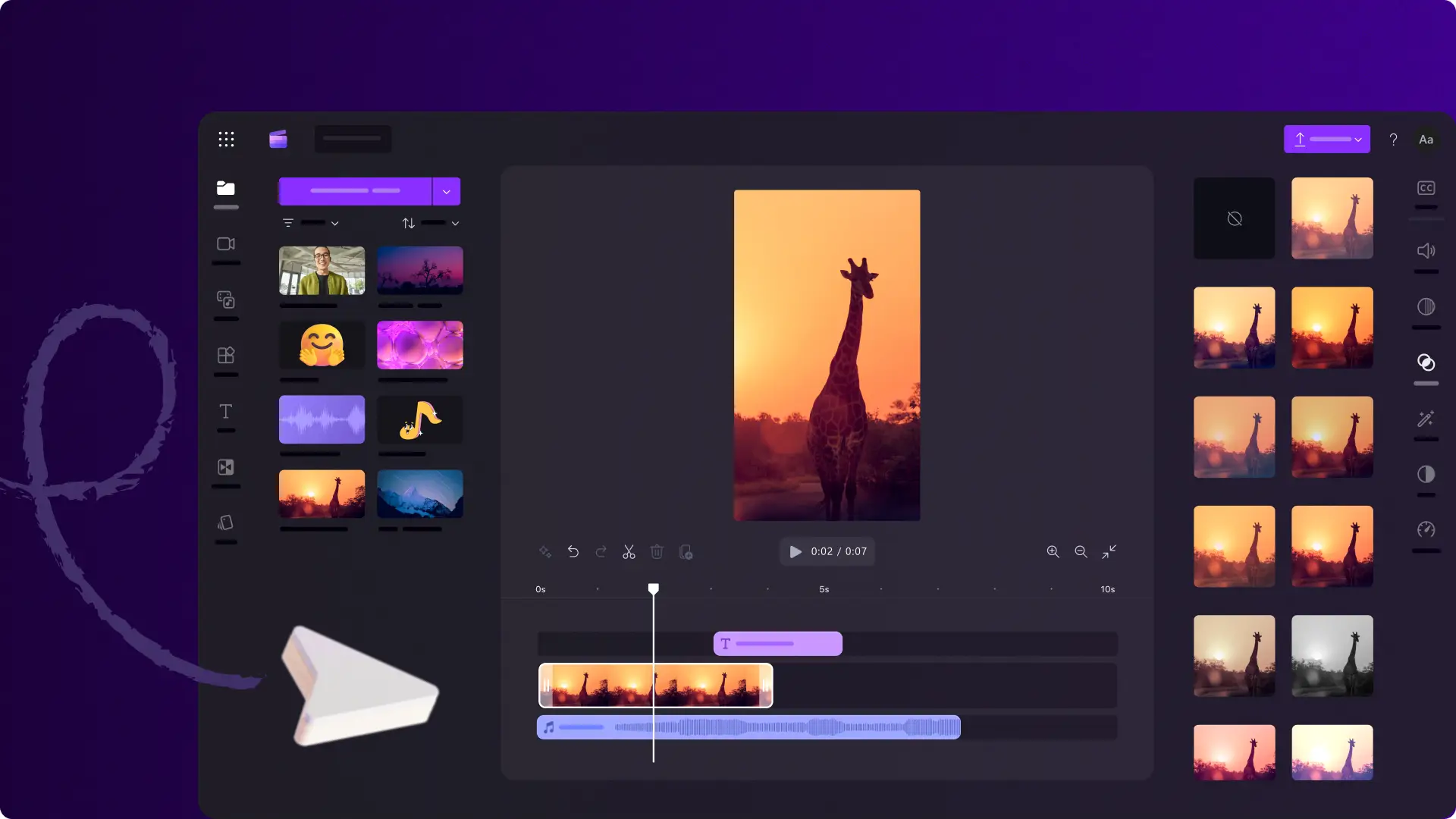
Task: Open the Your media panel
Action: [225, 188]
